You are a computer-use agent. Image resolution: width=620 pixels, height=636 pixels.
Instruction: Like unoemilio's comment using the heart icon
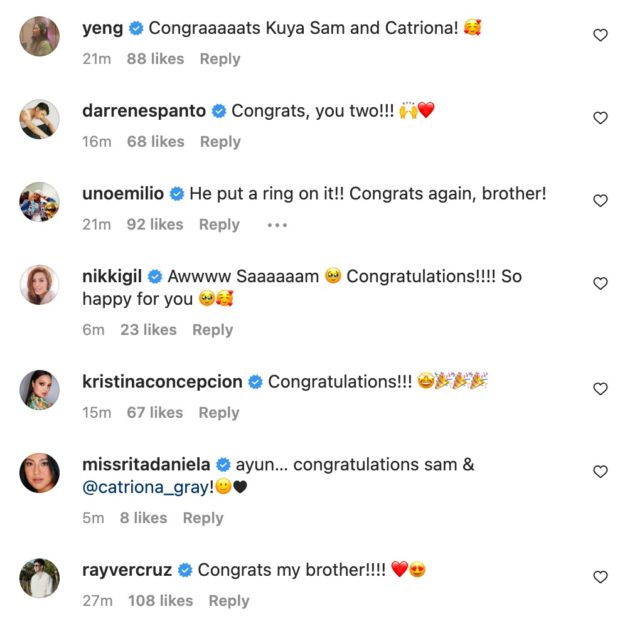[600, 201]
